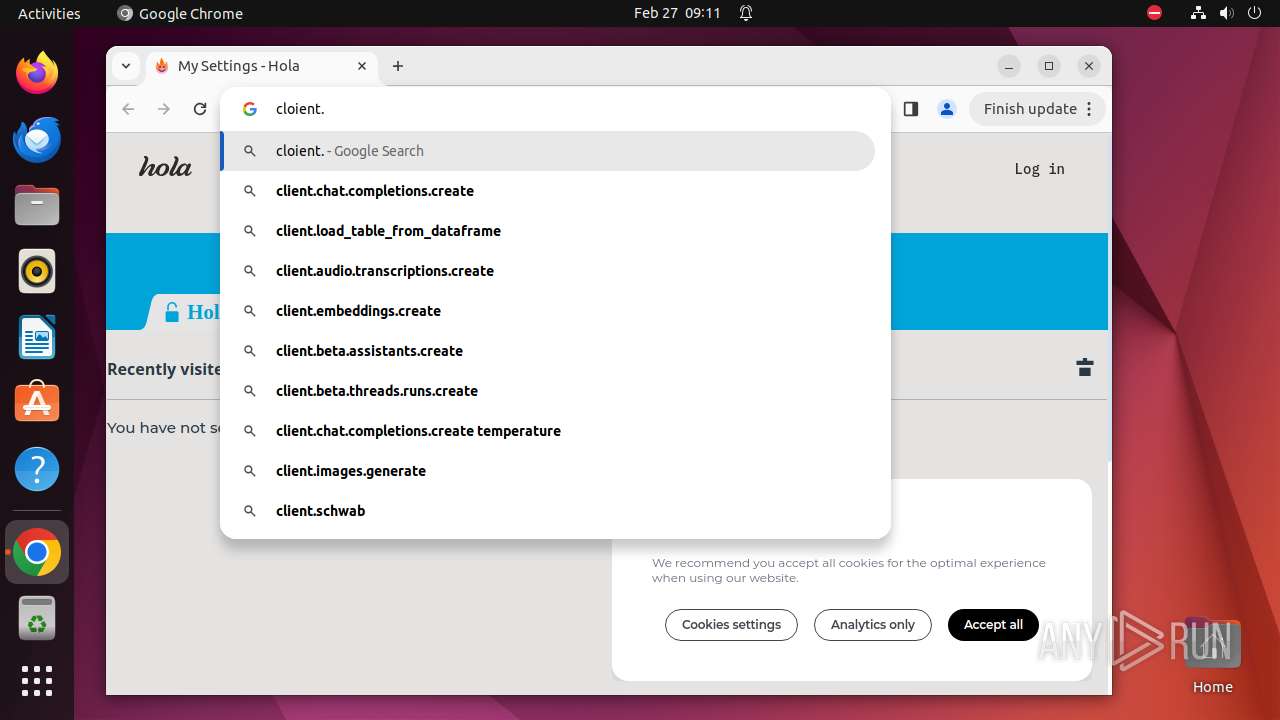The height and width of the screenshot is (720, 1280).
Task: Open the Chrome profile avatar
Action: pyautogui.click(x=946, y=109)
